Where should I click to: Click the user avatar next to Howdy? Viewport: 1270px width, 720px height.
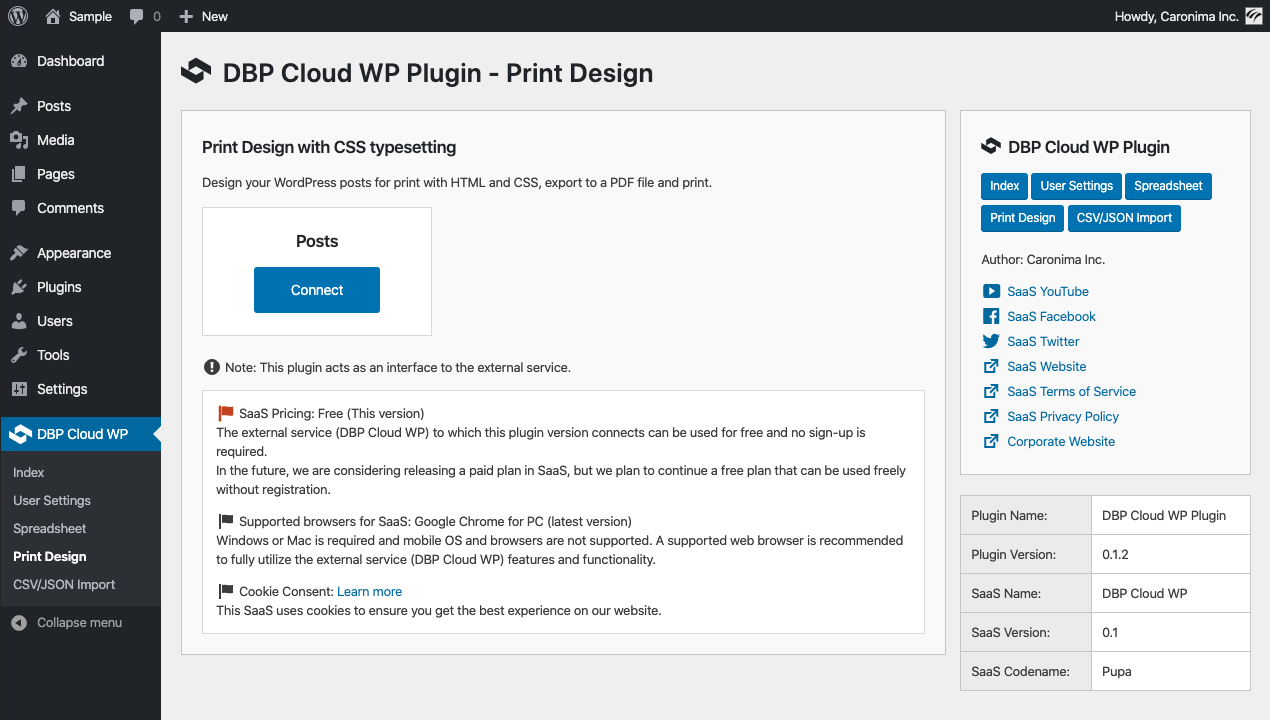(1254, 16)
